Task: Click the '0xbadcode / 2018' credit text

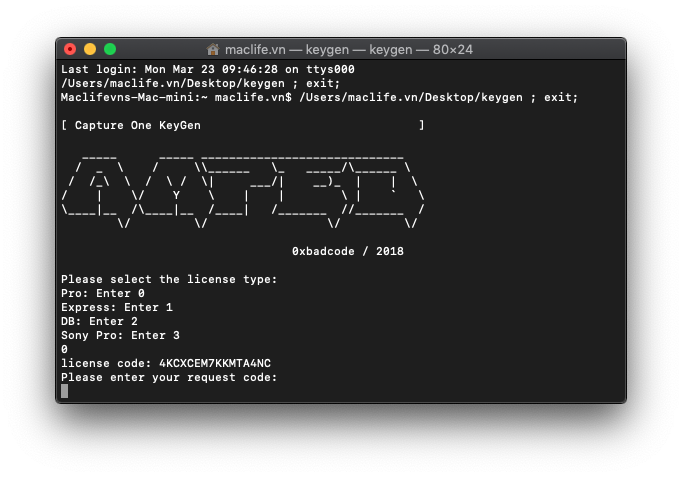Action: pyautogui.click(x=347, y=251)
